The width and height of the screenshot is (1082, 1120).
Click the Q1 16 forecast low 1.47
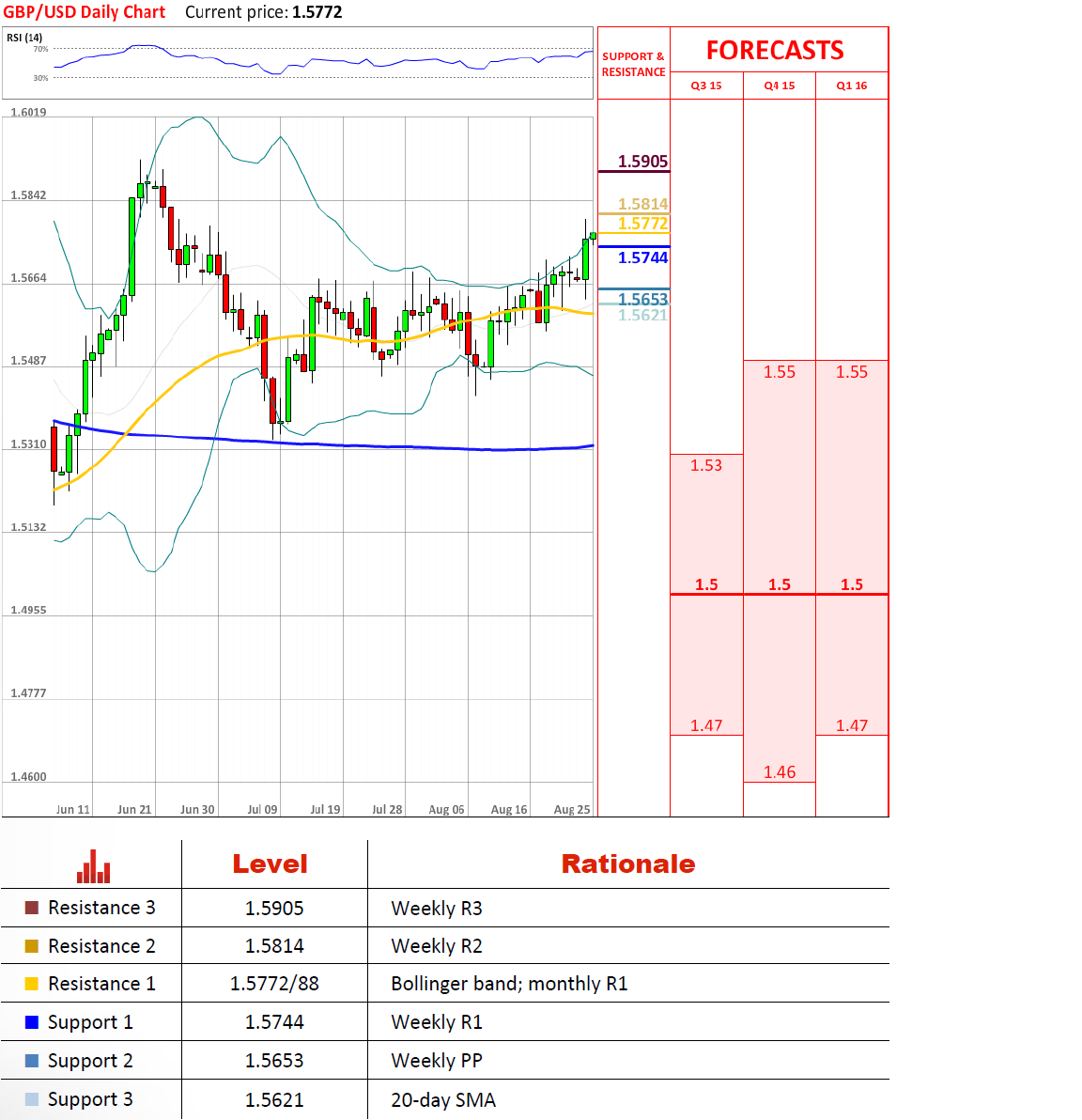(852, 725)
